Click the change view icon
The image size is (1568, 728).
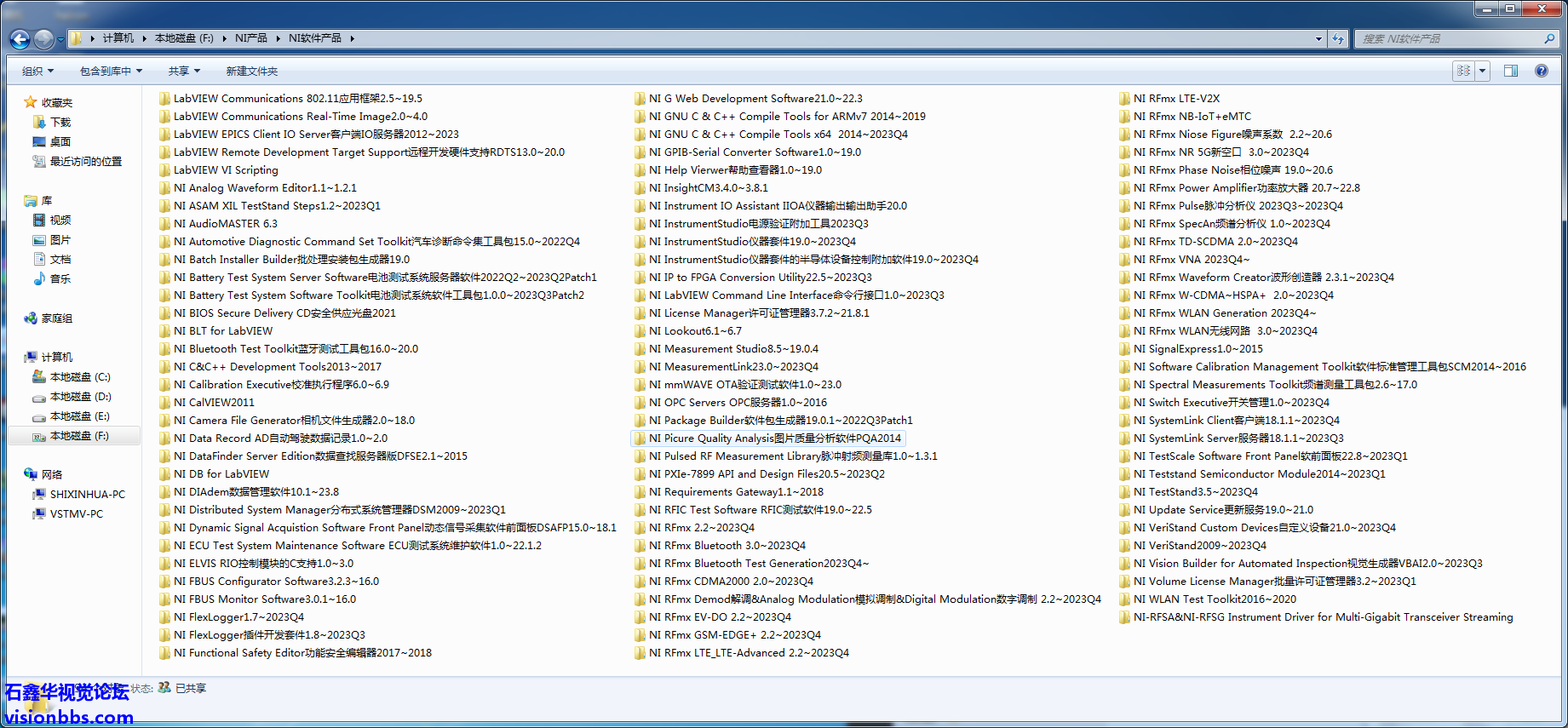pos(1463,71)
